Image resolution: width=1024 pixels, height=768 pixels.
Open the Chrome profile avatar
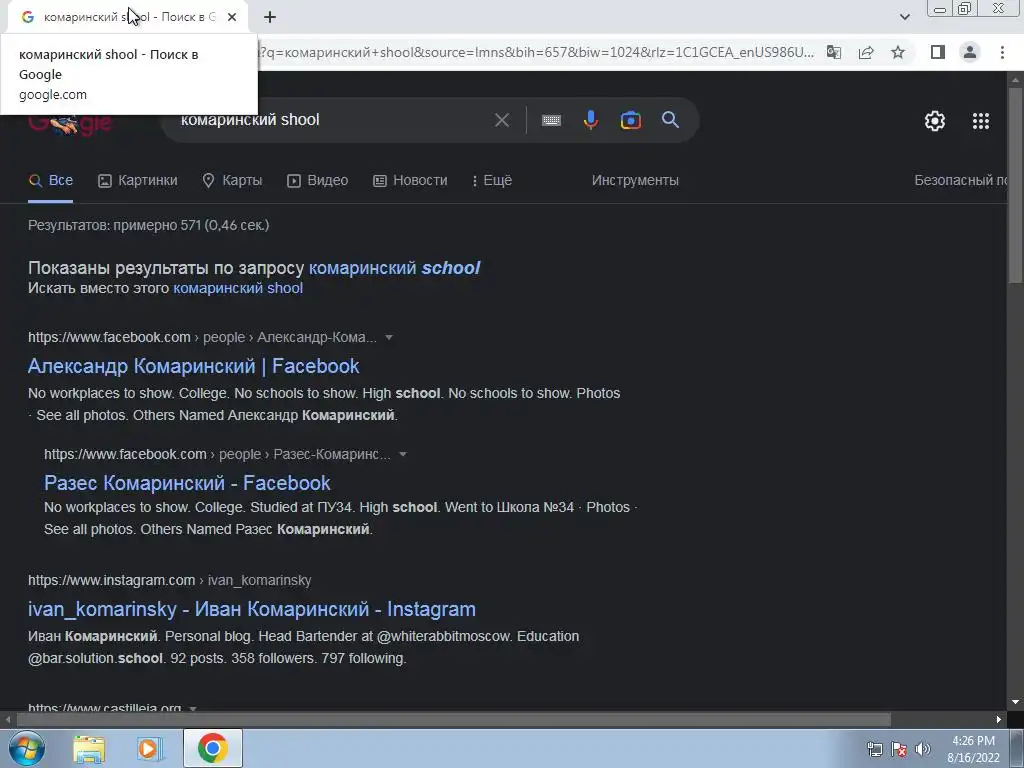pyautogui.click(x=970, y=52)
